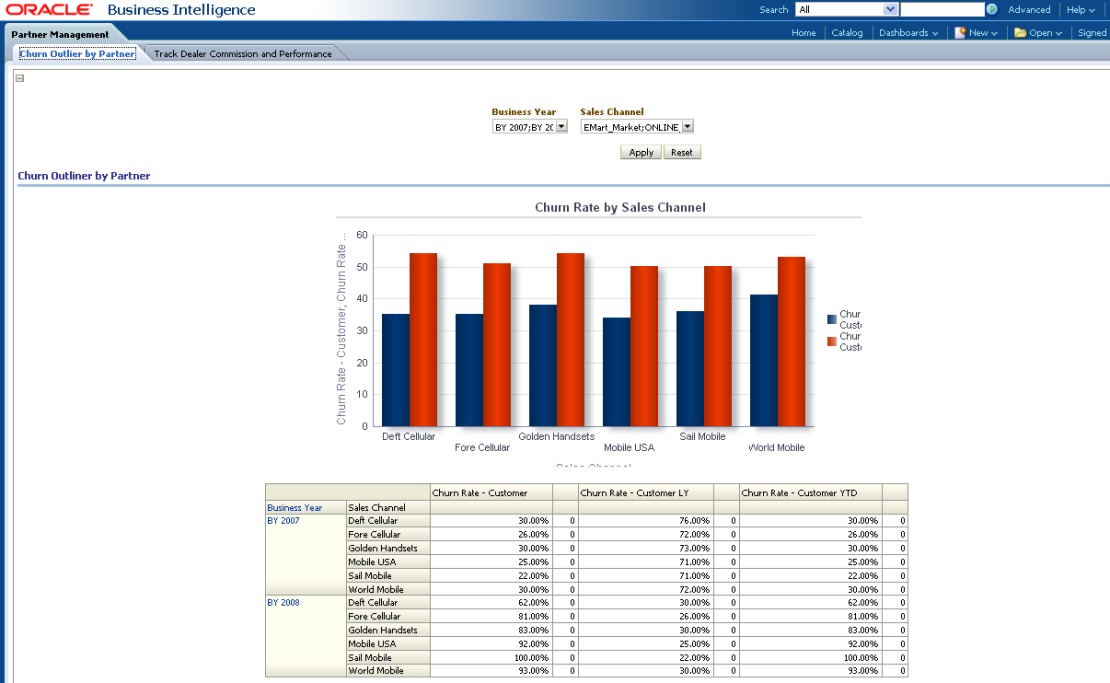Click the Churn Rate - Customer YTD header
The image size is (1110, 683).
click(810, 493)
